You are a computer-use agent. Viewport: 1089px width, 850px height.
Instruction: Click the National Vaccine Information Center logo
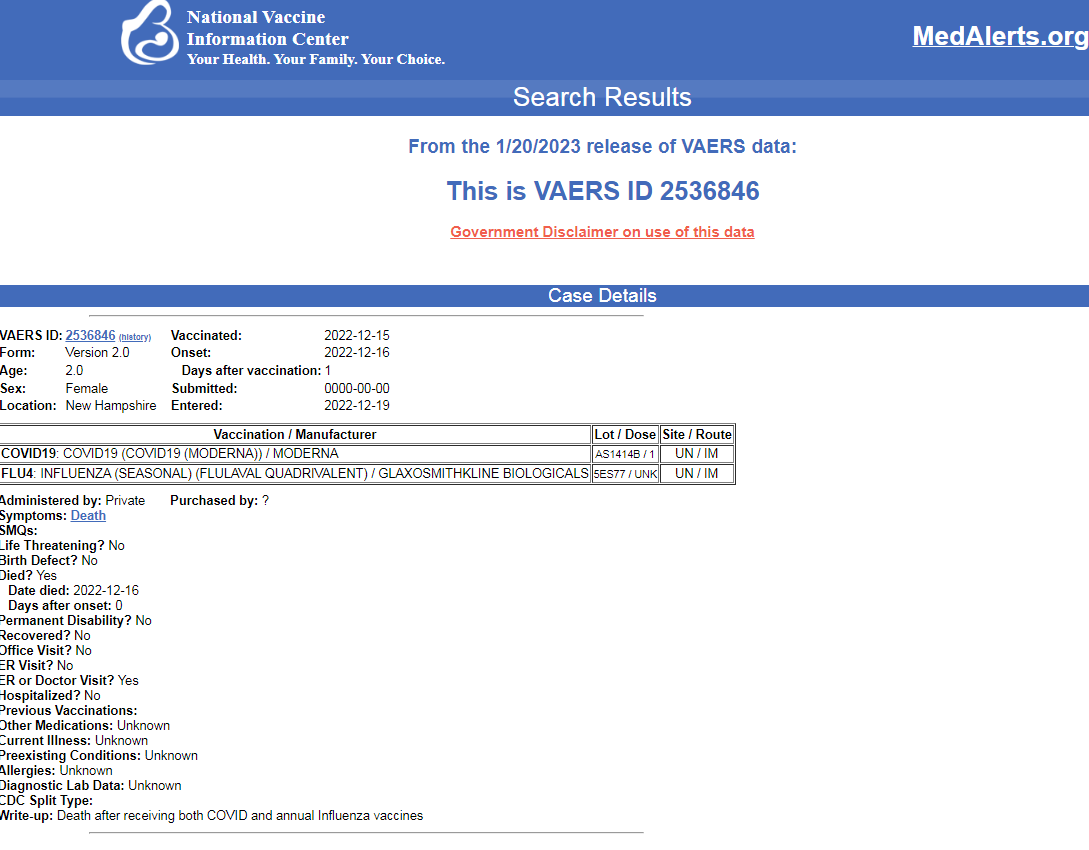pos(149,33)
